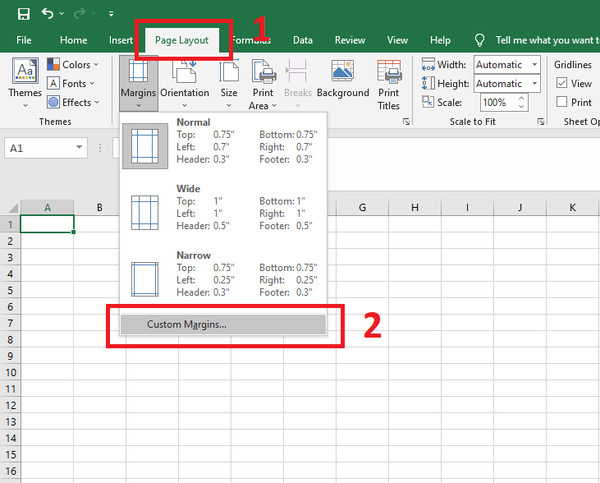The image size is (600, 483).
Task: Click the Undo arrow icon
Action: pyautogui.click(x=47, y=13)
